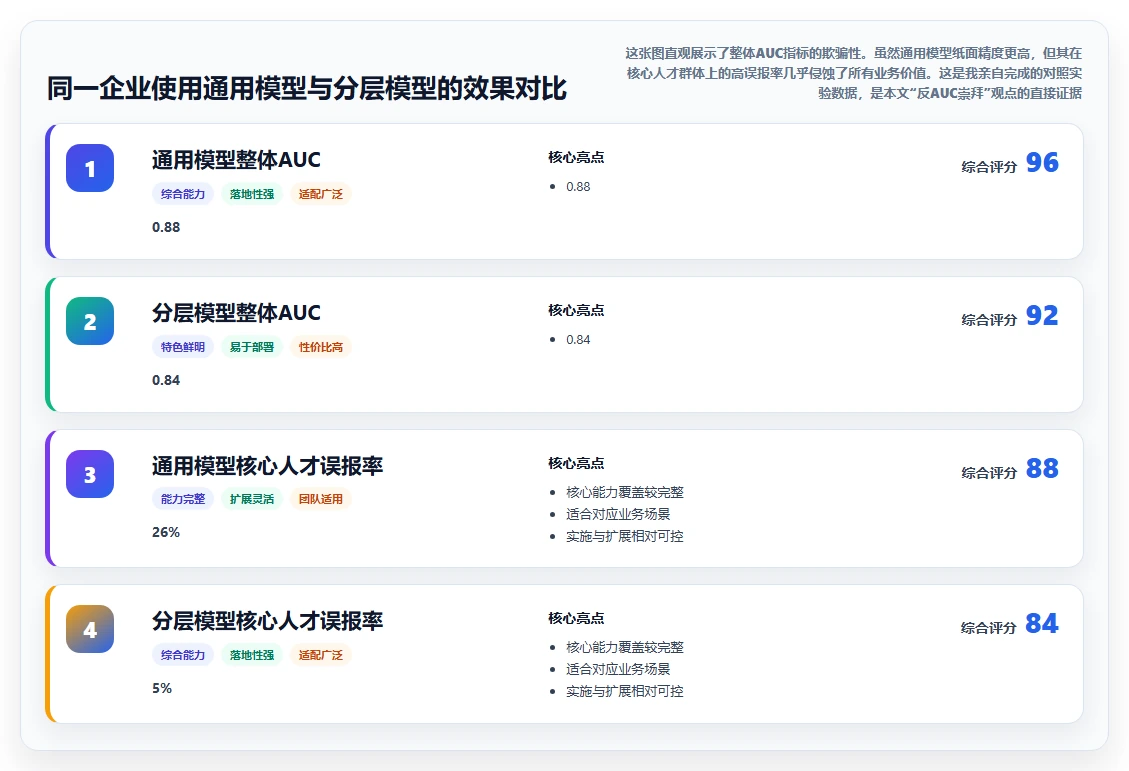
Task: Click the 0.88 bullet under 核心亮点
Action: point(578,187)
